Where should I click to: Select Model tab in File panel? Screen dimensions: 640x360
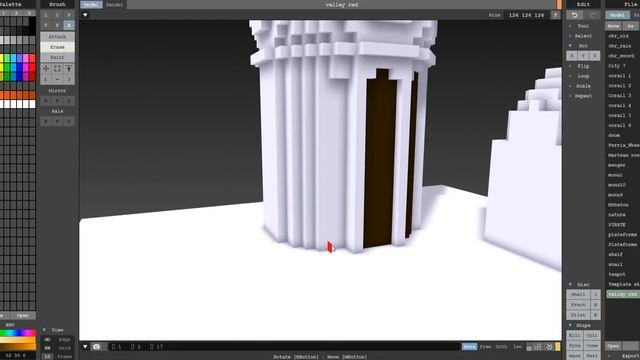coord(617,15)
